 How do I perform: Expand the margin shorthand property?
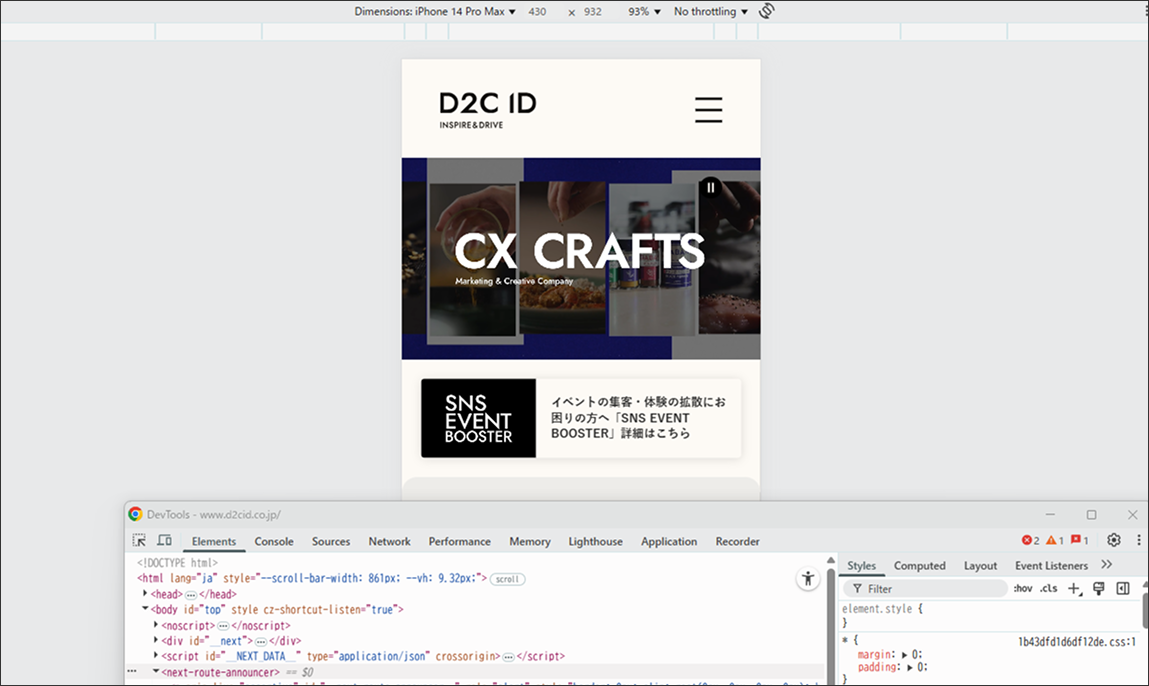pos(904,654)
